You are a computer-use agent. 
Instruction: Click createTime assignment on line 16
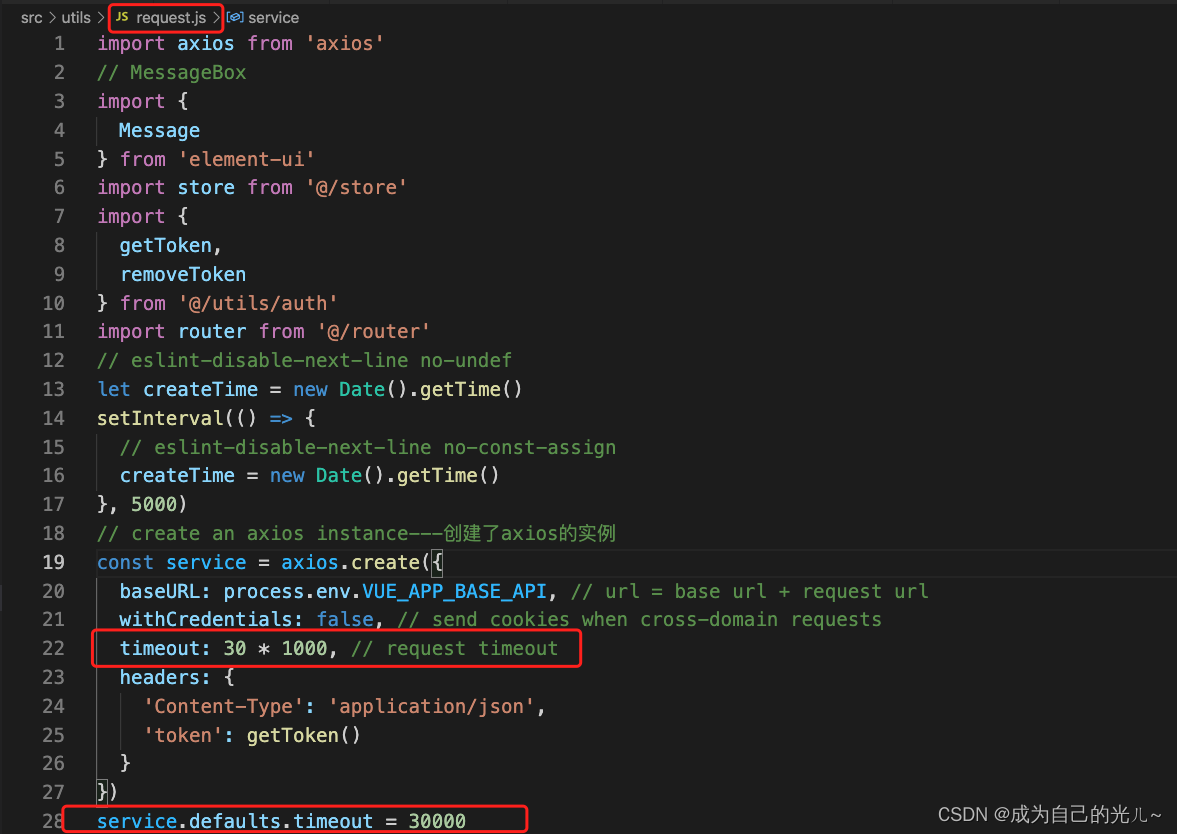[x=177, y=476]
